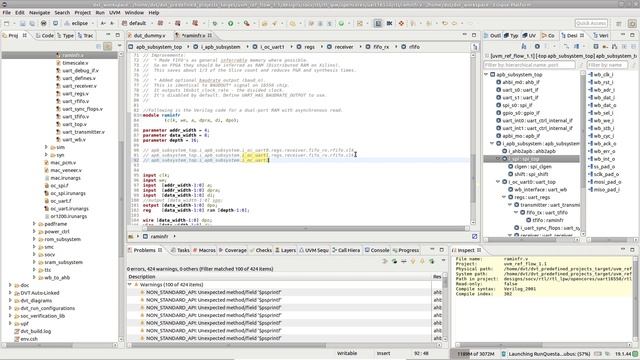This screenshot has width=640, height=360.
Task: Collapse i_oc_uart0 node in Design Hierarchy
Action: click(x=498, y=182)
